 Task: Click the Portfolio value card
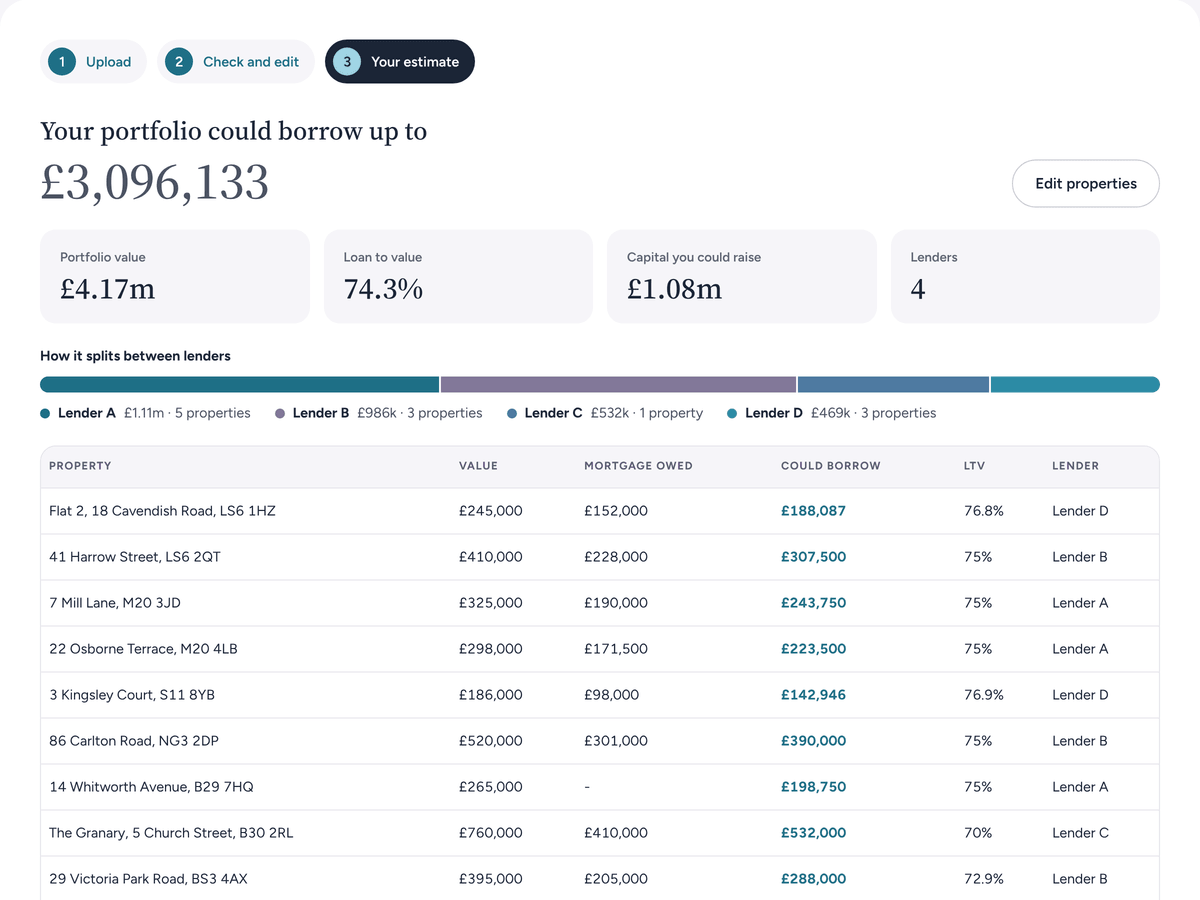coord(175,276)
